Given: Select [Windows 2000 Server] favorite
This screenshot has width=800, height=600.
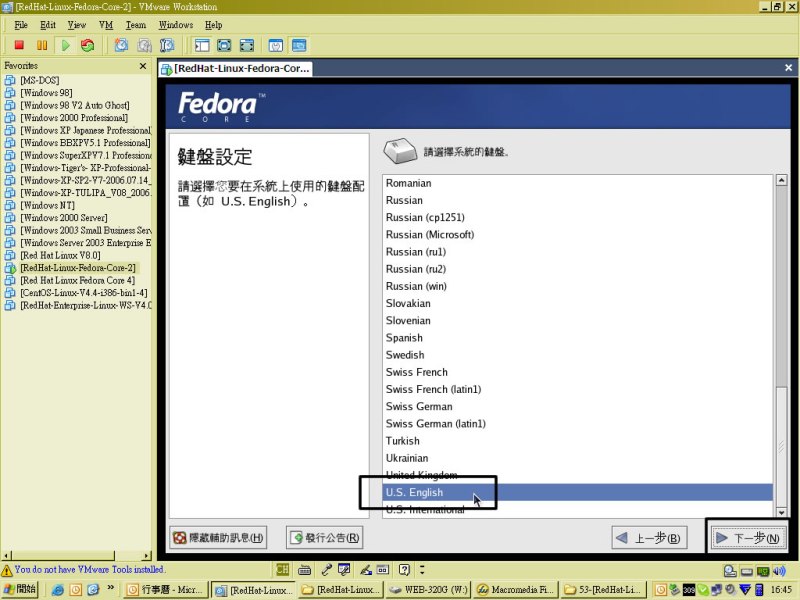Looking at the screenshot, I should (x=63, y=217).
